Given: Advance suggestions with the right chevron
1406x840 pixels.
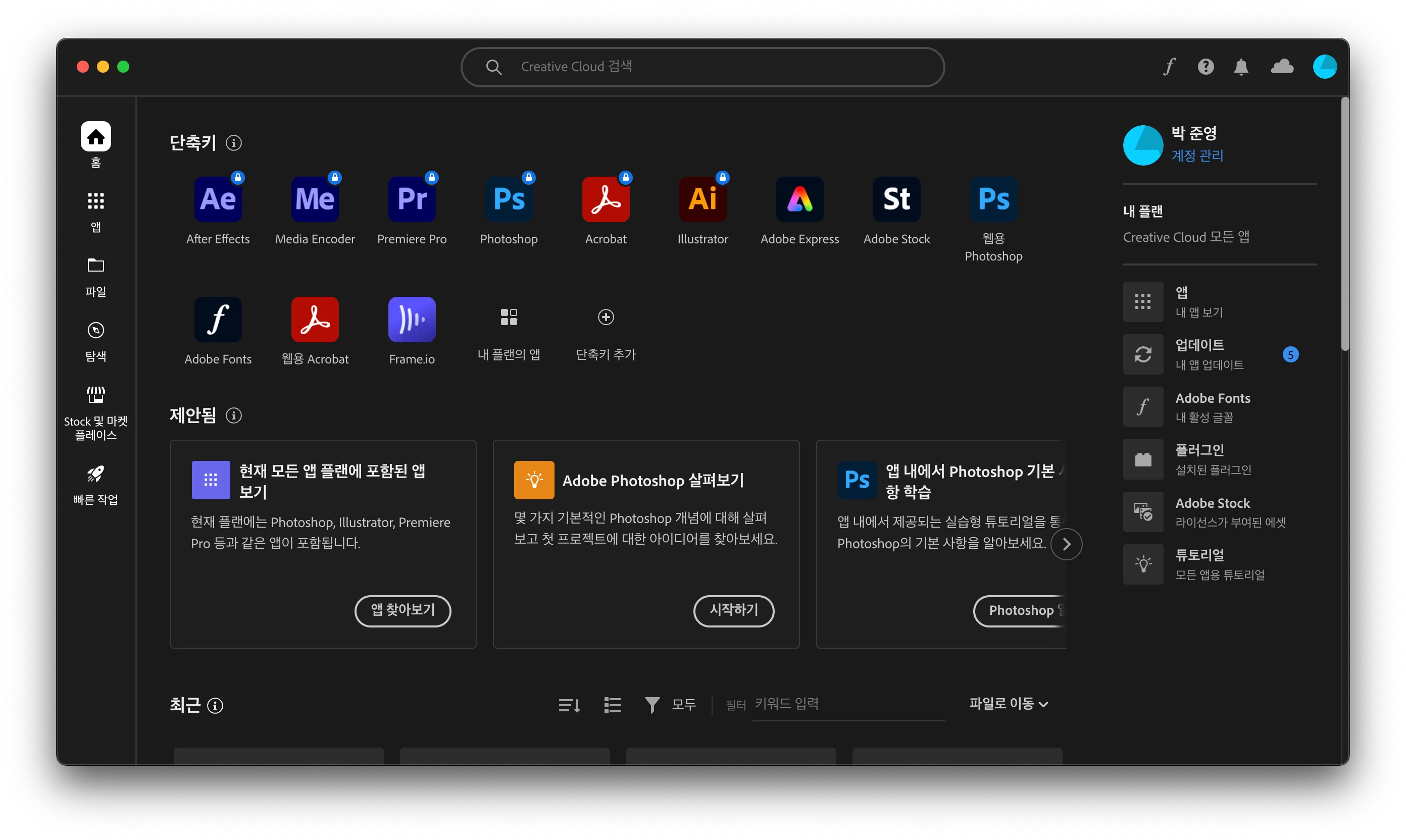Looking at the screenshot, I should (1066, 544).
